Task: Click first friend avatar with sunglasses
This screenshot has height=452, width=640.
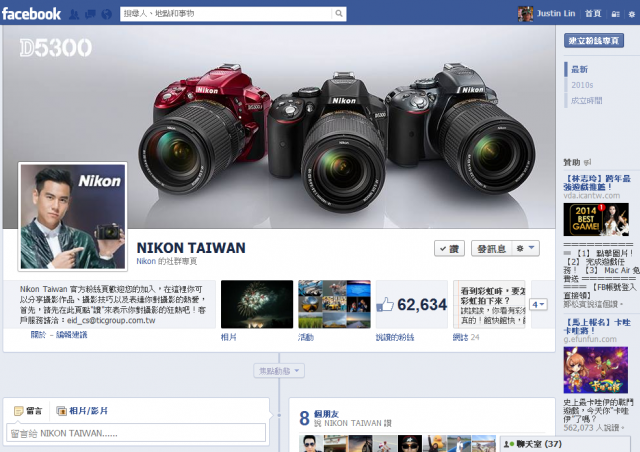Action: tap(311, 444)
